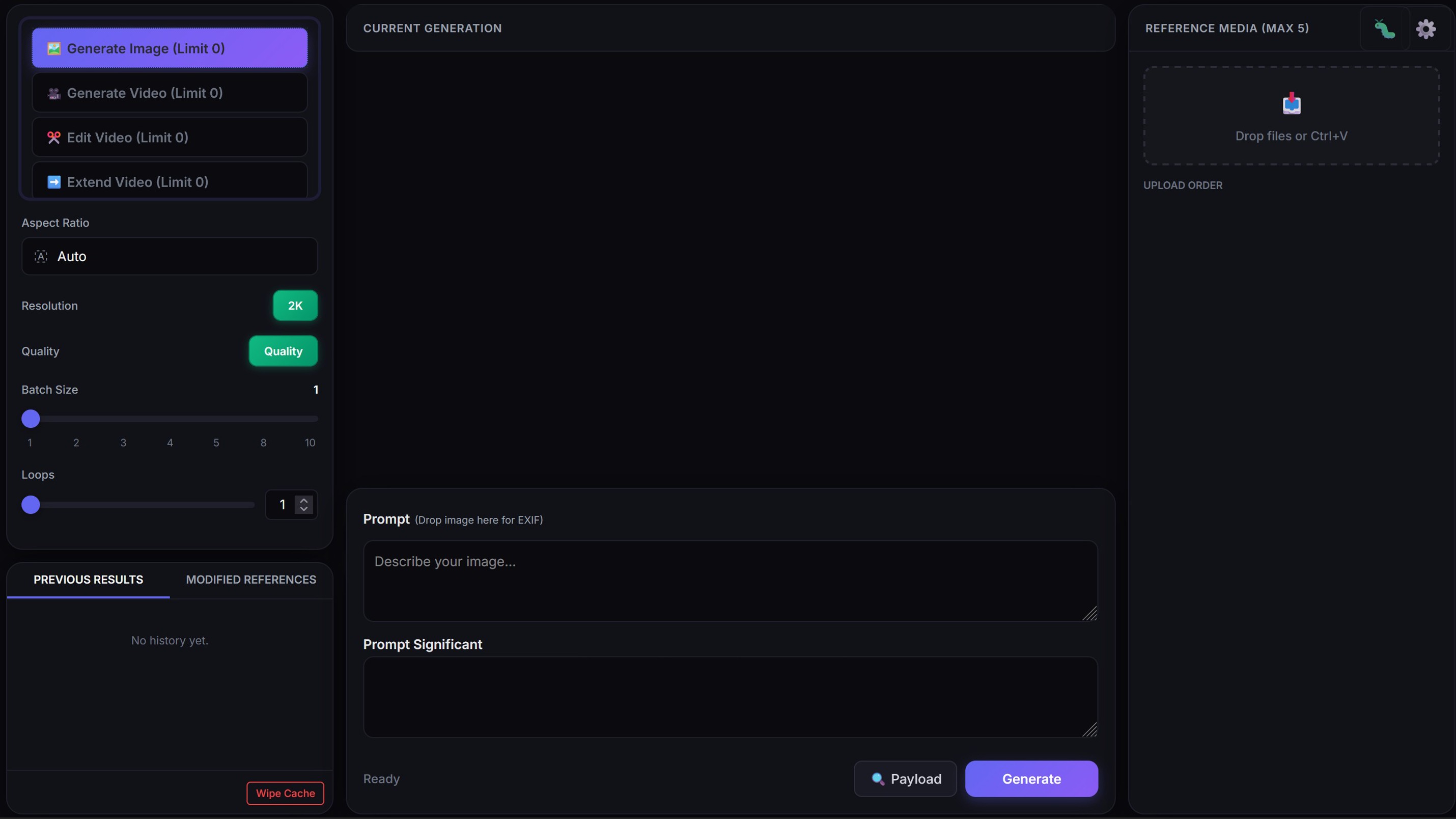Image resolution: width=1456 pixels, height=819 pixels.
Task: Click the Describe your image prompt field
Action: [730, 581]
